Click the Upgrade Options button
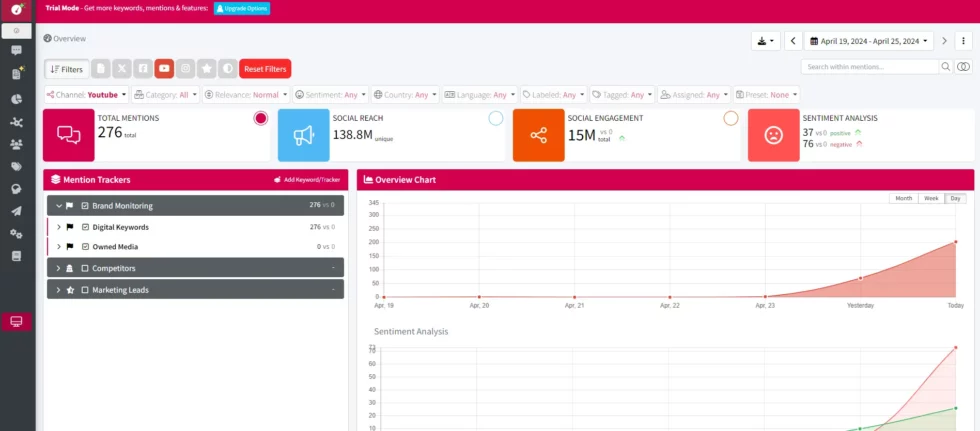This screenshot has width=980, height=431. [x=242, y=9]
